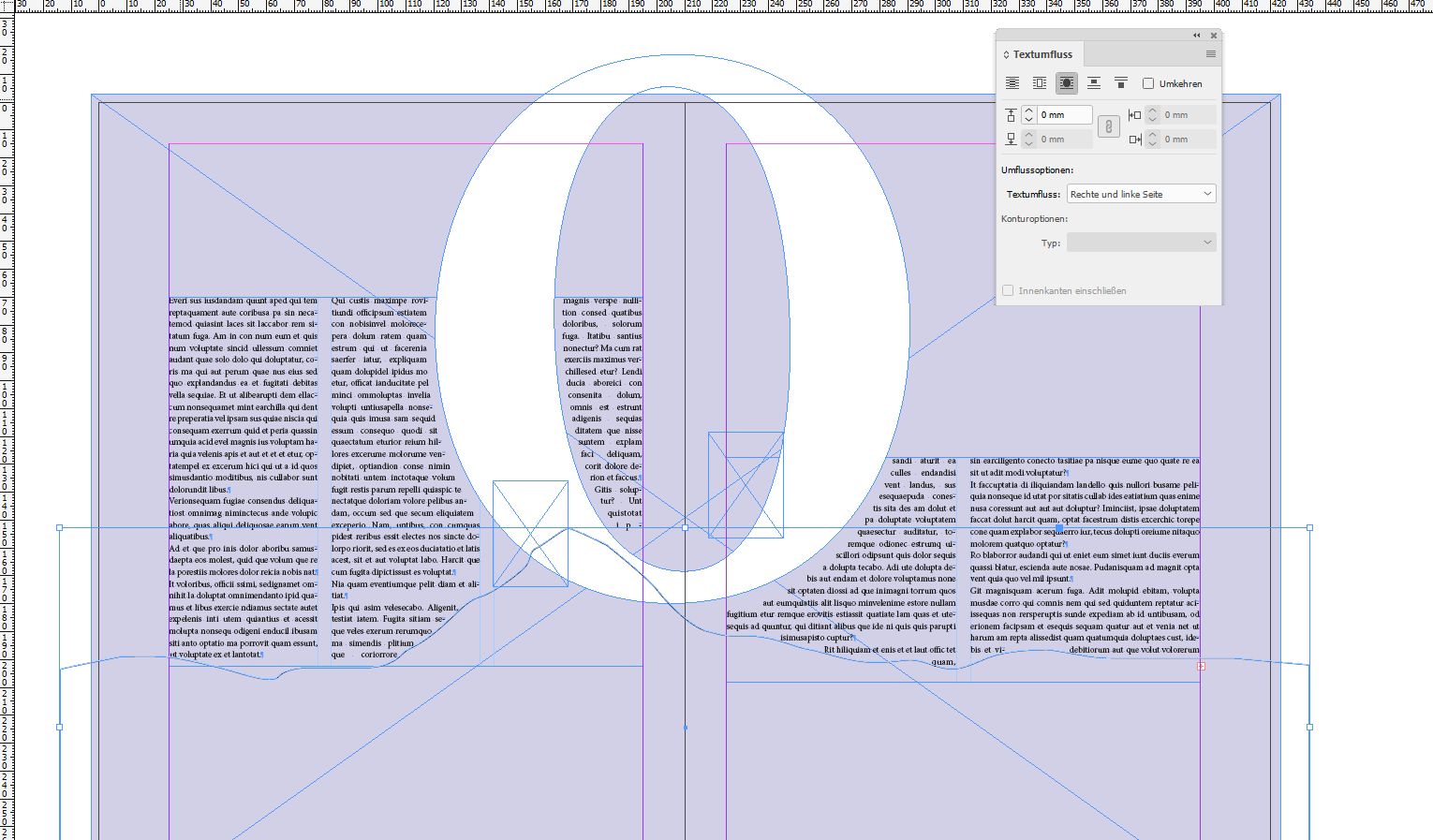
Task: Open the Textumfluss panel menu
Action: point(1210,54)
